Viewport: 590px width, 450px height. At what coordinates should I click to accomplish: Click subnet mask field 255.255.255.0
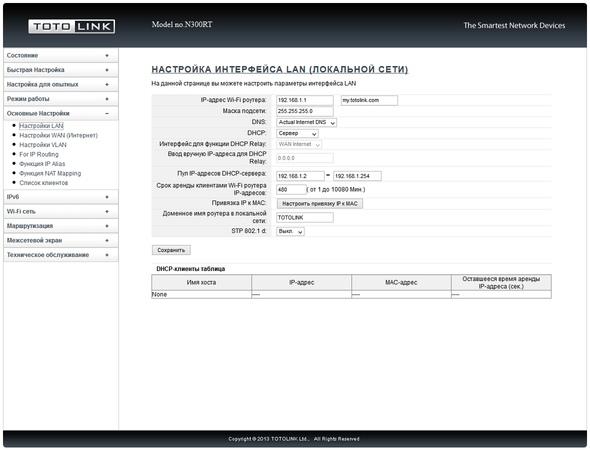click(305, 111)
